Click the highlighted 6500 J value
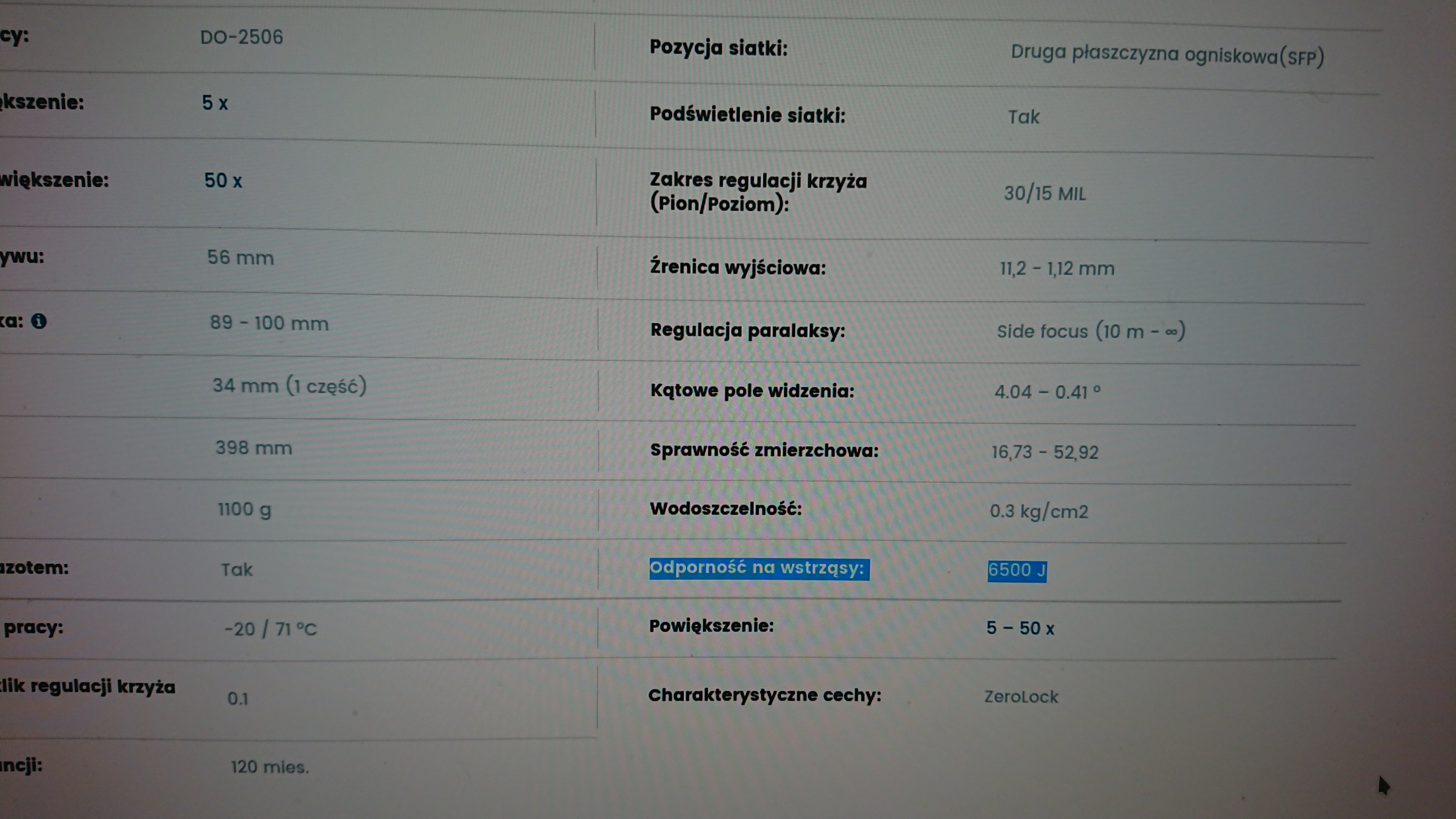 click(1017, 570)
